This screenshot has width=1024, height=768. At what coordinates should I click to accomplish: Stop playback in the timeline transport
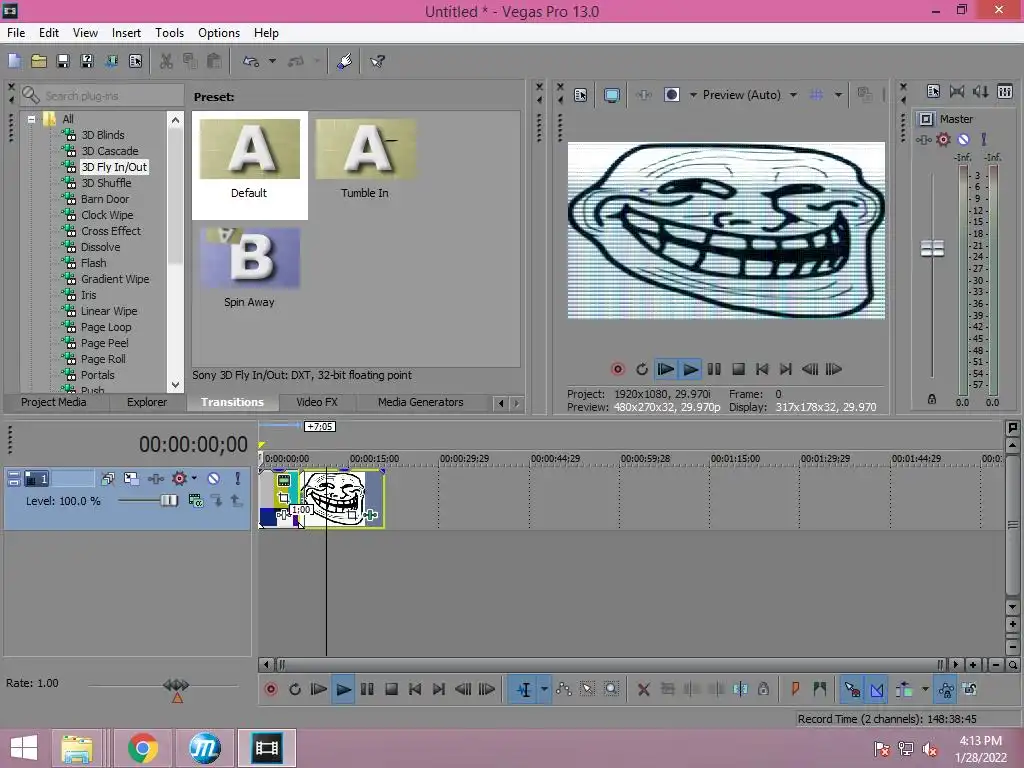pos(391,689)
